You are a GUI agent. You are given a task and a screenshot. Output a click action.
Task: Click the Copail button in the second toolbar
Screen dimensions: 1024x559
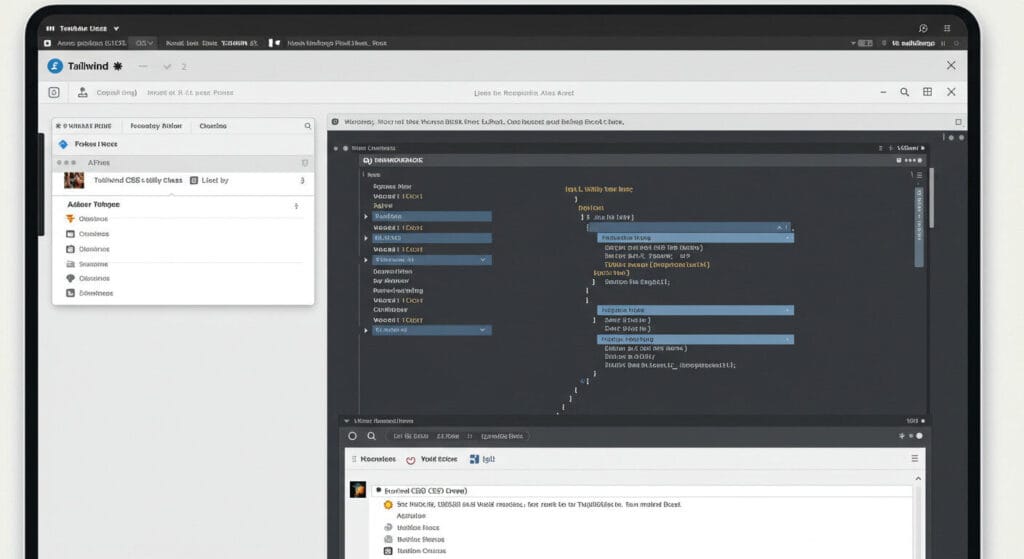116,92
